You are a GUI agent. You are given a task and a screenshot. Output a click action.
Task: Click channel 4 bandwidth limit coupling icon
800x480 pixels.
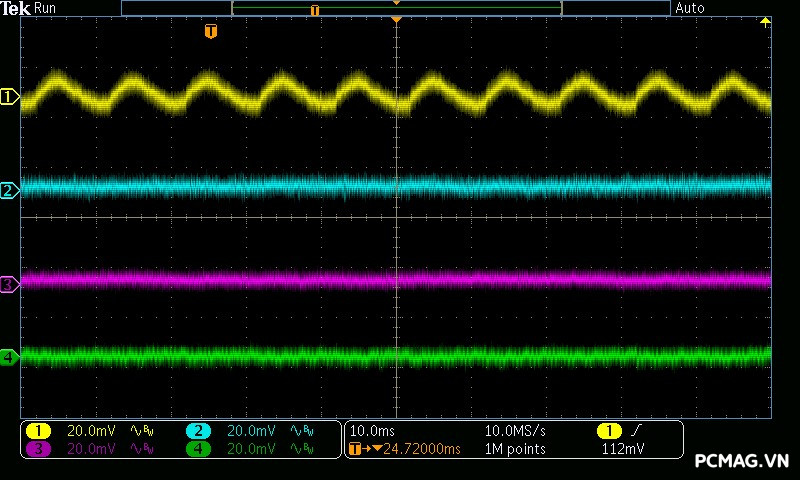coord(301,449)
